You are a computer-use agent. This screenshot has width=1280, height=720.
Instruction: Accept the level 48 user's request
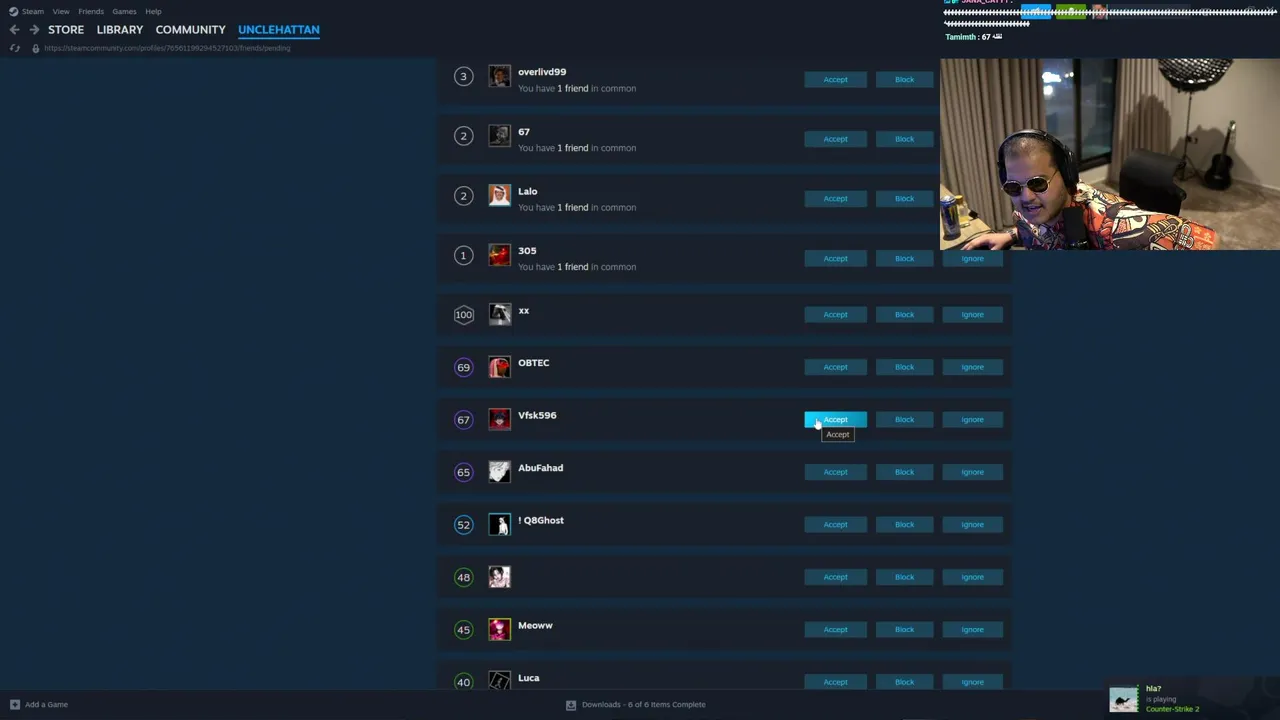pyautogui.click(x=835, y=577)
